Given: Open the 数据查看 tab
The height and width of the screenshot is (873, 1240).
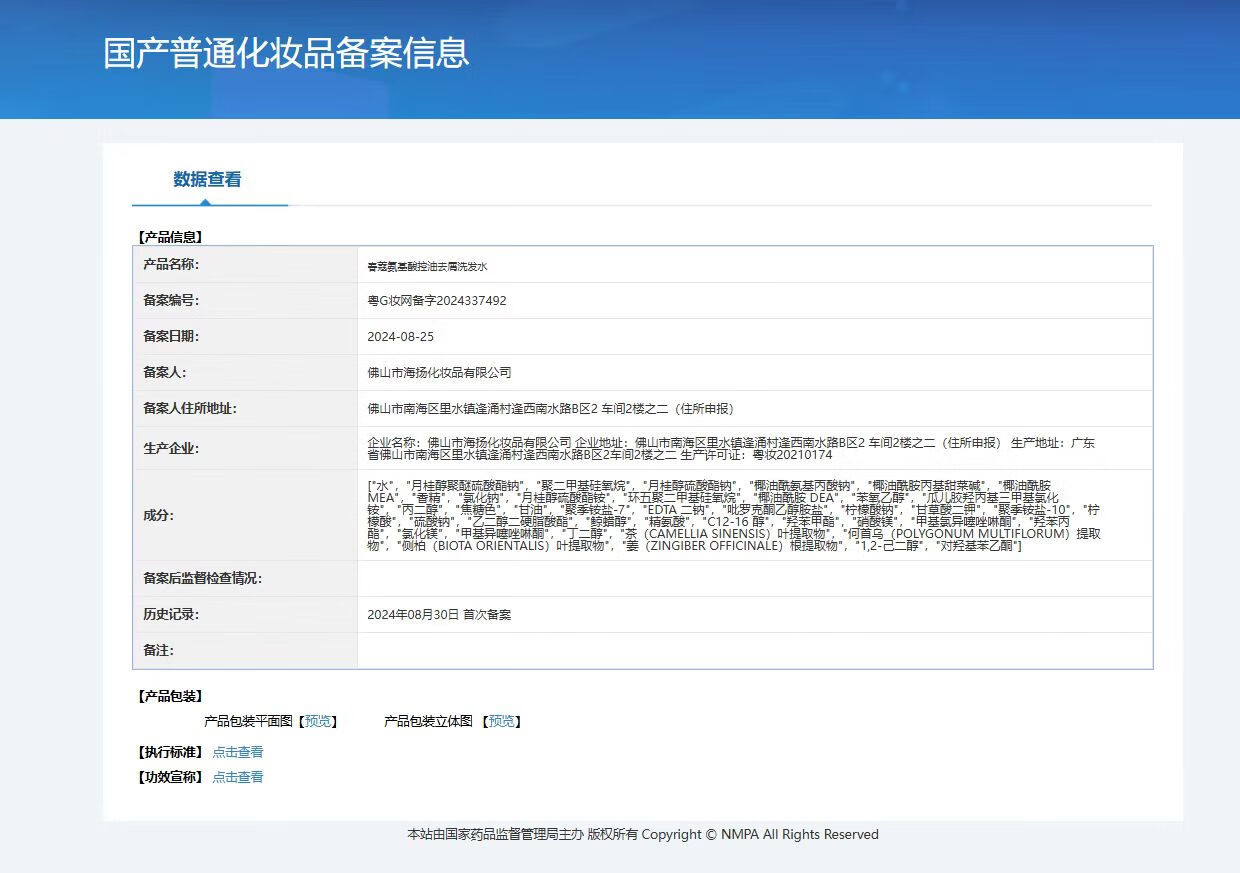Looking at the screenshot, I should click(x=208, y=180).
